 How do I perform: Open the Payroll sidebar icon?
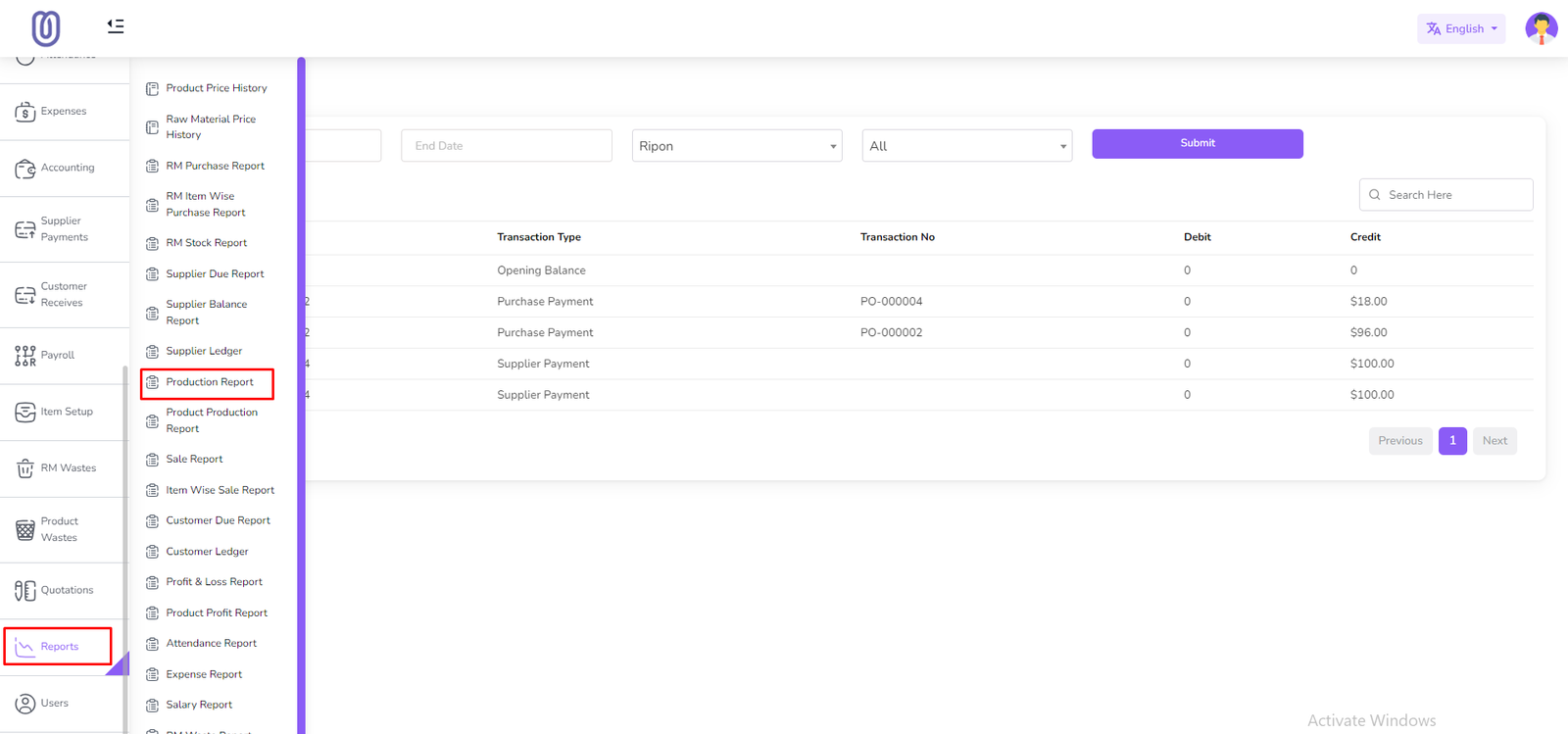[x=25, y=356]
